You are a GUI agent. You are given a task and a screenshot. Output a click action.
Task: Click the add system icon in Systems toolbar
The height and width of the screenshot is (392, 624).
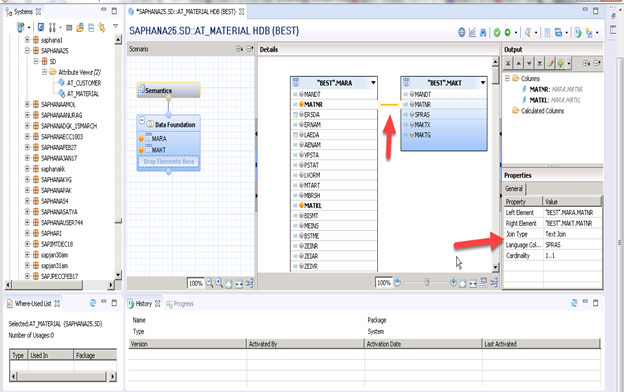(20, 27)
